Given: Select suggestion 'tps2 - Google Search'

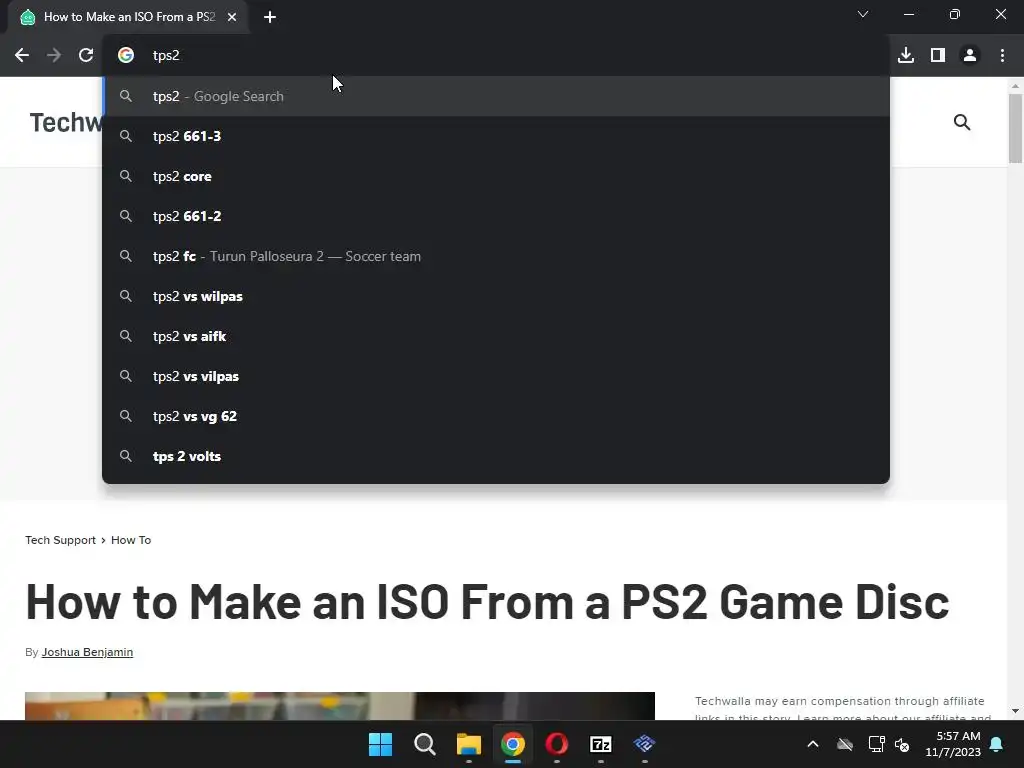Looking at the screenshot, I should pos(496,97).
